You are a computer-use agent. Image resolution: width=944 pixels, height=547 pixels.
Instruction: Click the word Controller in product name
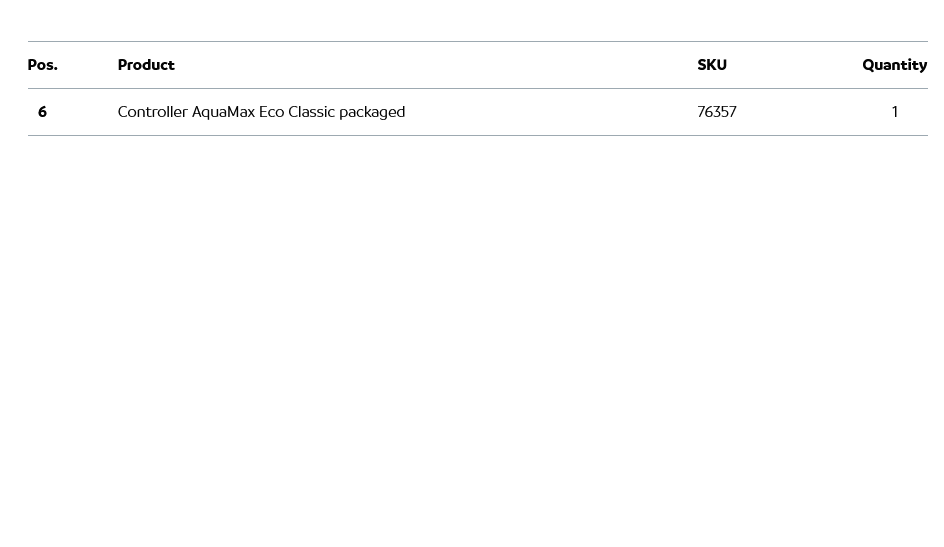tap(152, 112)
